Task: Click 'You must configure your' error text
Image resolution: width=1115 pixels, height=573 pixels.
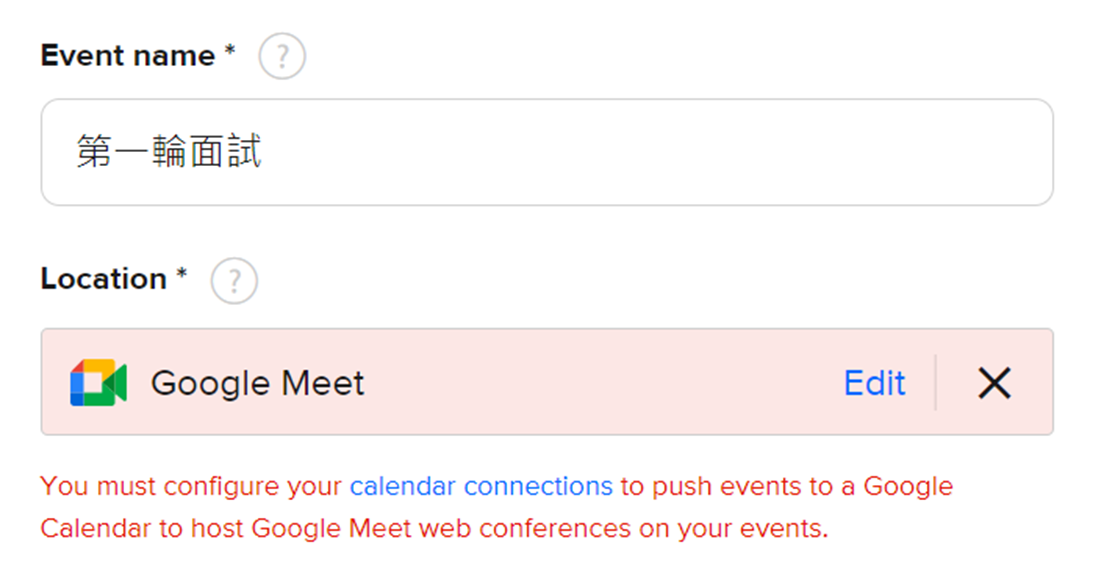Action: (x=191, y=486)
